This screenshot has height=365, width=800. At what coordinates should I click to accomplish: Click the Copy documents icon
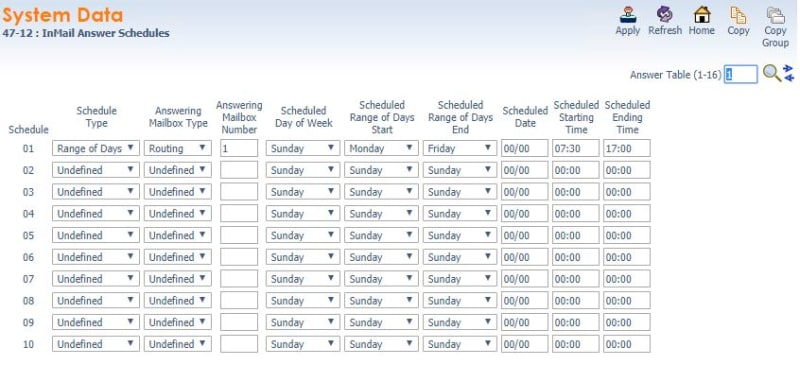738,15
